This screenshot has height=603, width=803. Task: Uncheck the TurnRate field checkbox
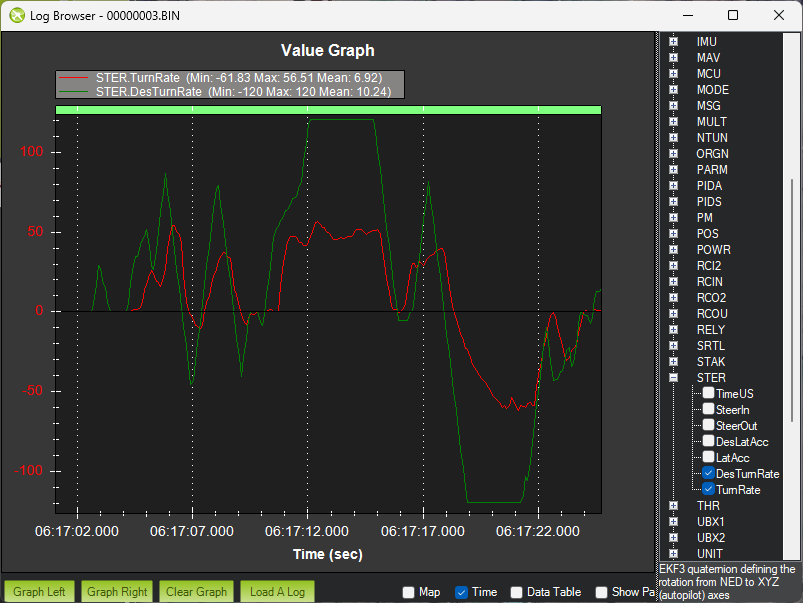coord(708,489)
